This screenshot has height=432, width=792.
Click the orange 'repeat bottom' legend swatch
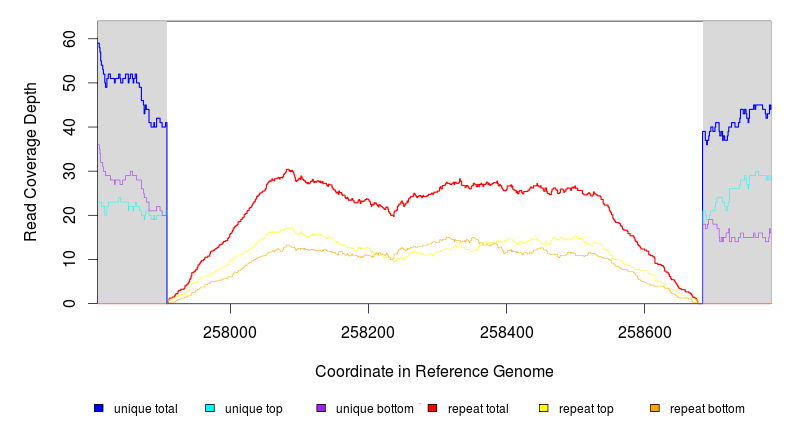click(655, 408)
